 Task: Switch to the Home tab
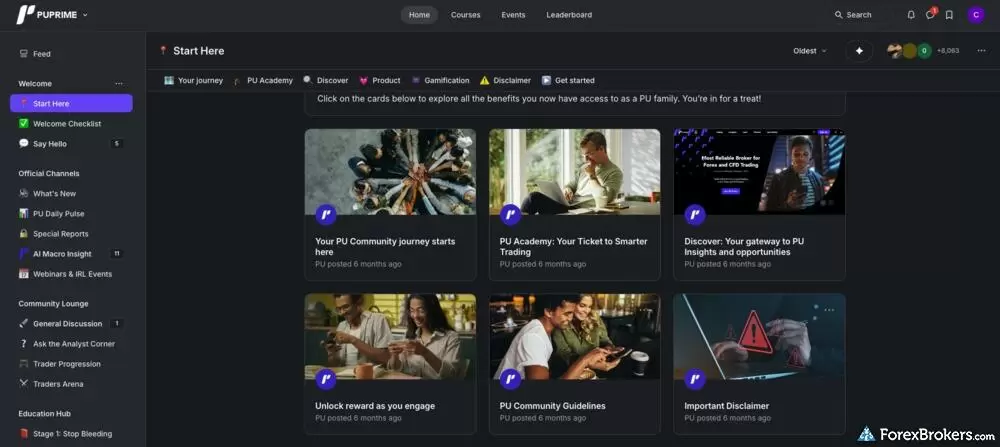click(x=419, y=15)
